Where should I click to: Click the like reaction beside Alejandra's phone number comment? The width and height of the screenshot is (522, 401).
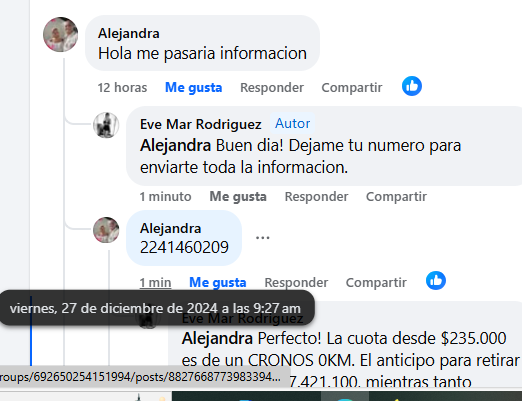436,281
